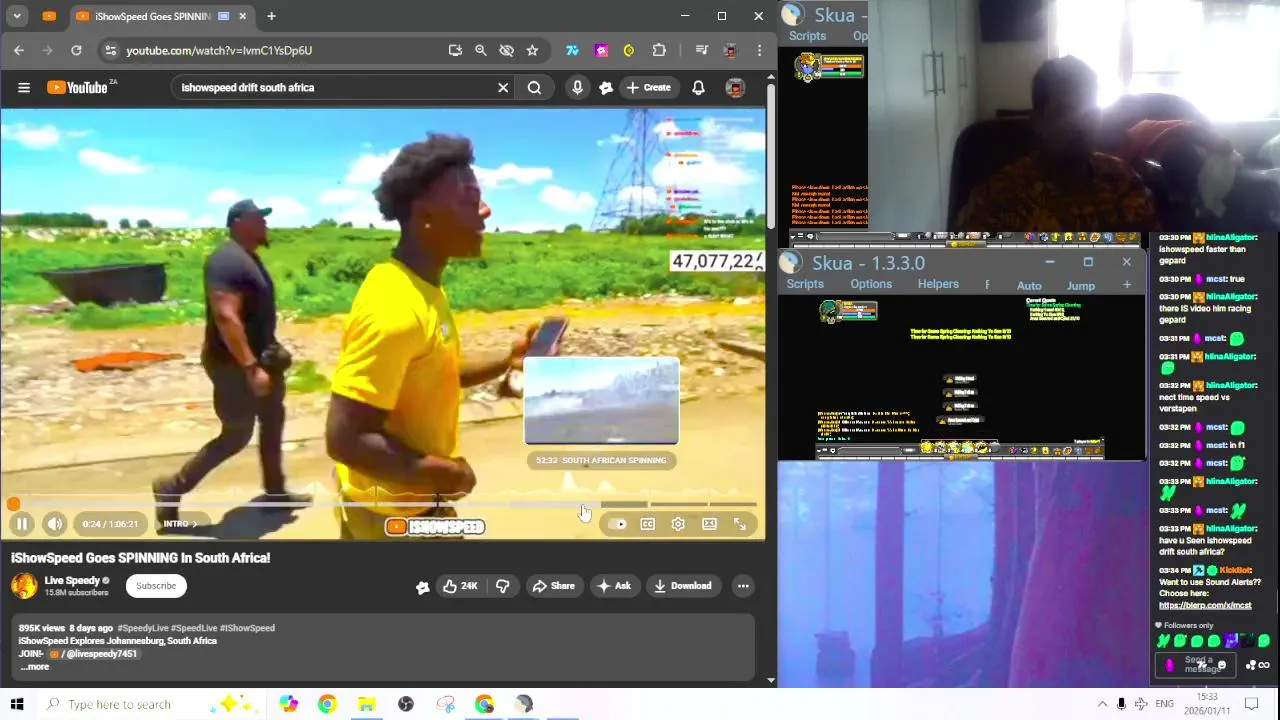Open the ENG language indicator
The width and height of the screenshot is (1280, 720).
click(x=1164, y=704)
